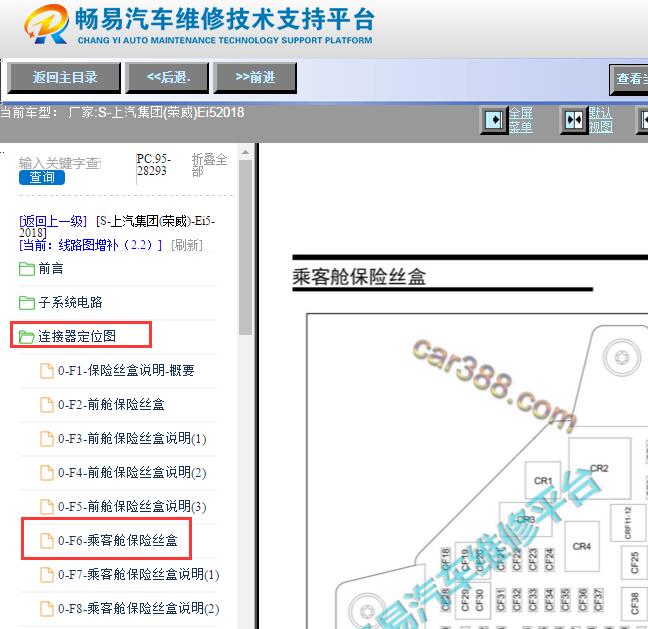Image resolution: width=648 pixels, height=629 pixels.
Task: Click the page icon beside 0-F1-保险丝盒说明-概要
Action: coord(46,371)
